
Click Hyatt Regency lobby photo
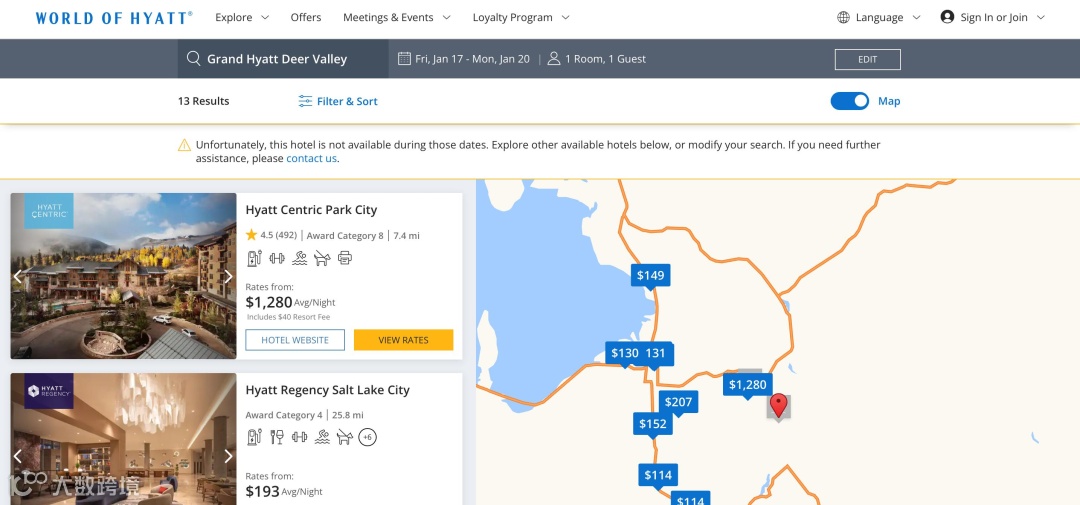click(123, 439)
